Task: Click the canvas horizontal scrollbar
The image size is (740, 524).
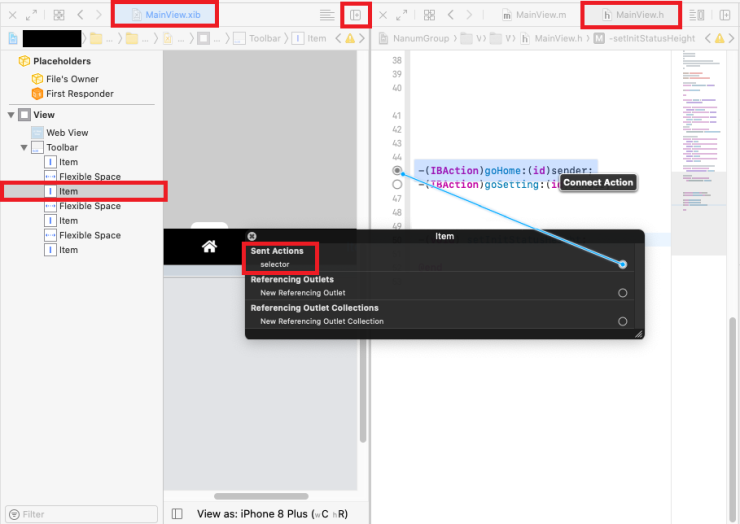Action: (261, 496)
